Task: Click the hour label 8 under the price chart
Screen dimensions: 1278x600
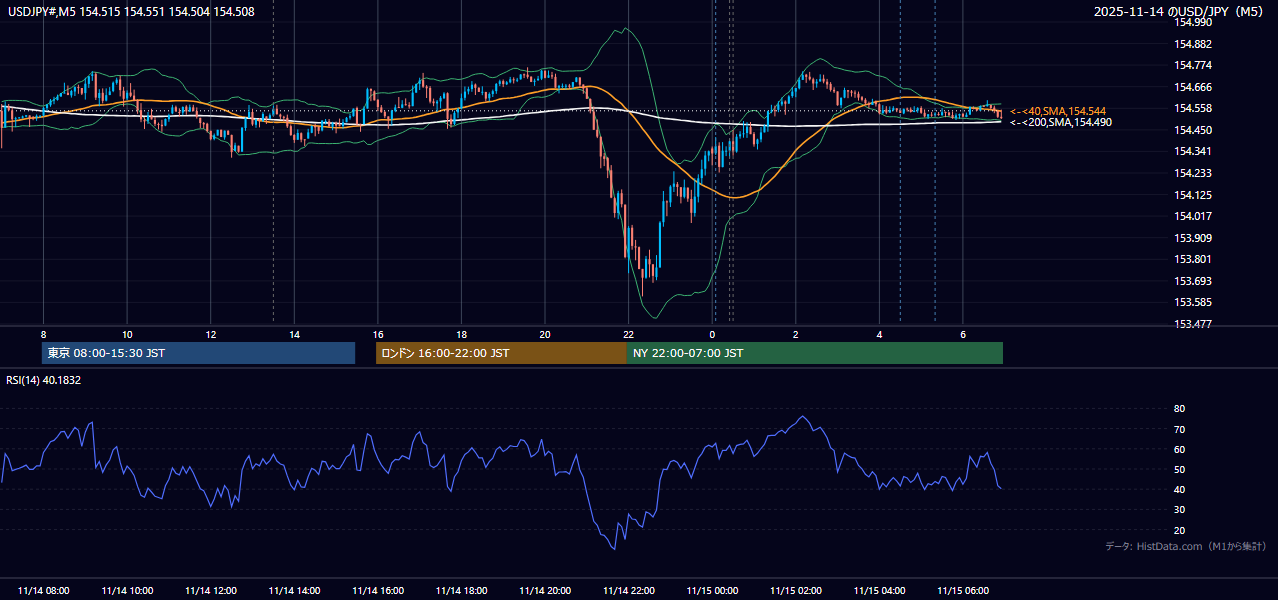Action: tap(43, 334)
